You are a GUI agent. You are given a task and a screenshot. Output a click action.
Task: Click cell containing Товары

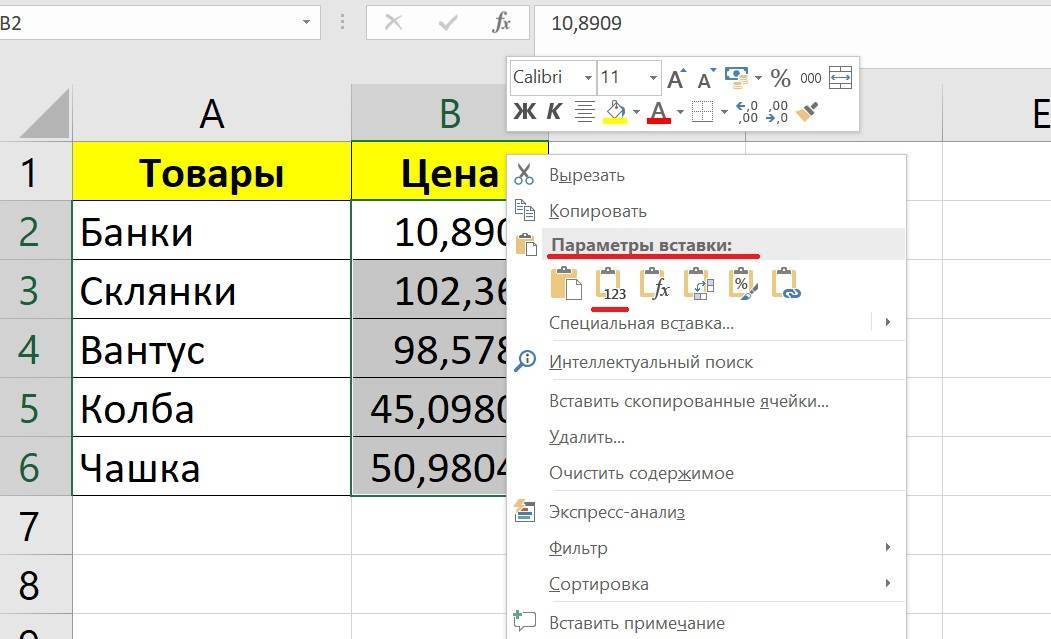212,172
